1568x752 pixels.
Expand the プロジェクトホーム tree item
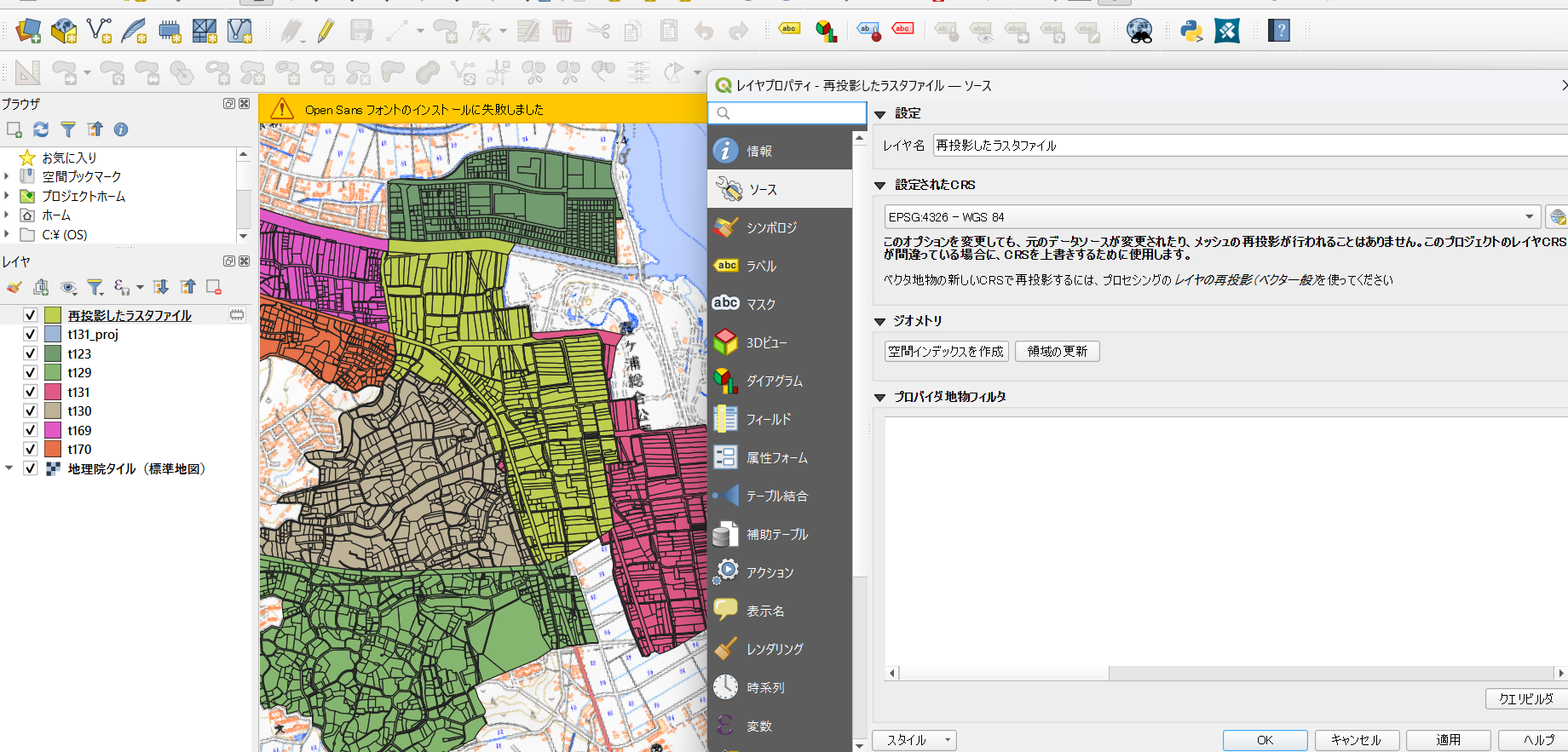coord(8,196)
